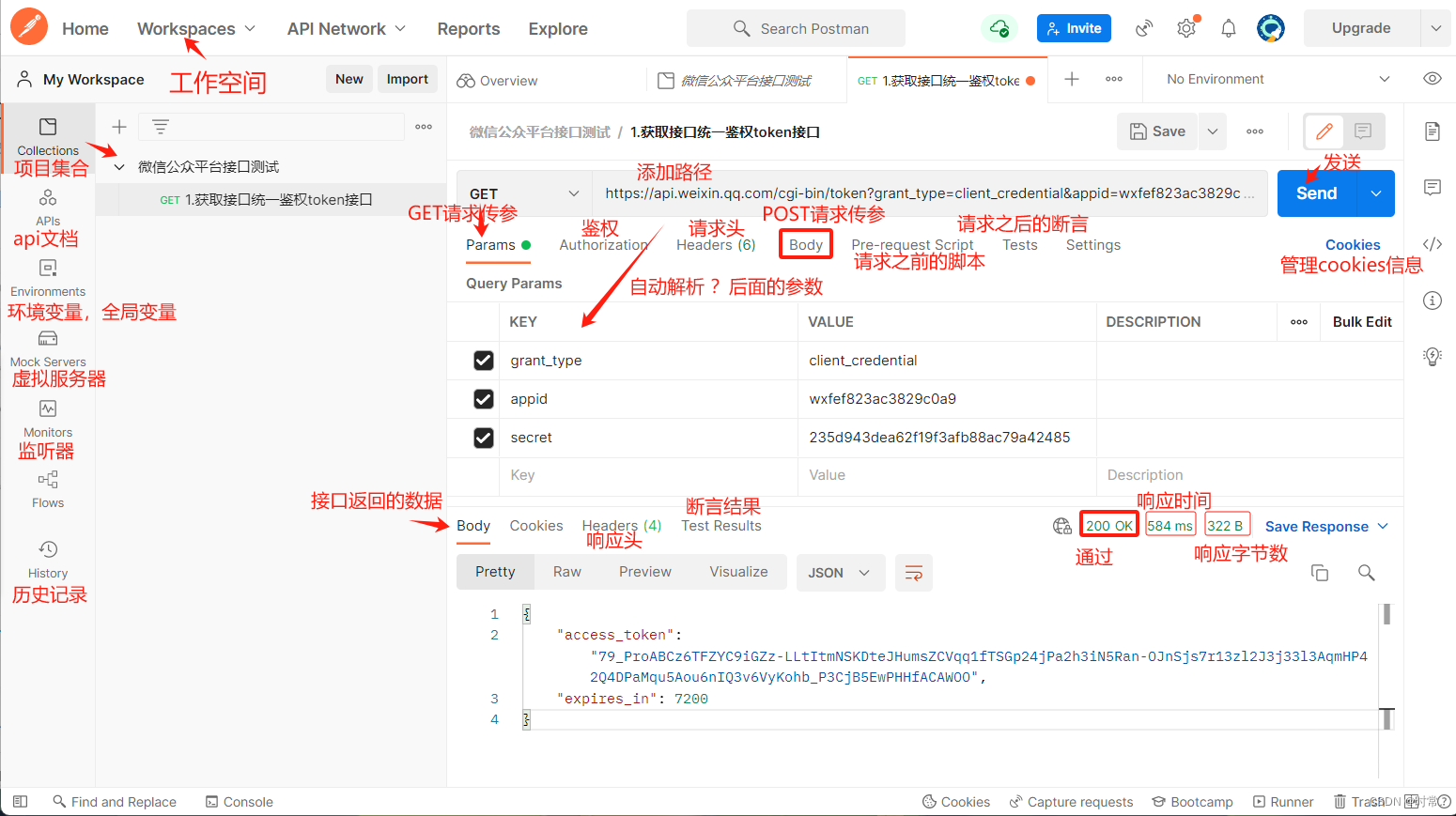Open the Monitors sidebar panel
The height and width of the screenshot is (816, 1456).
click(48, 419)
